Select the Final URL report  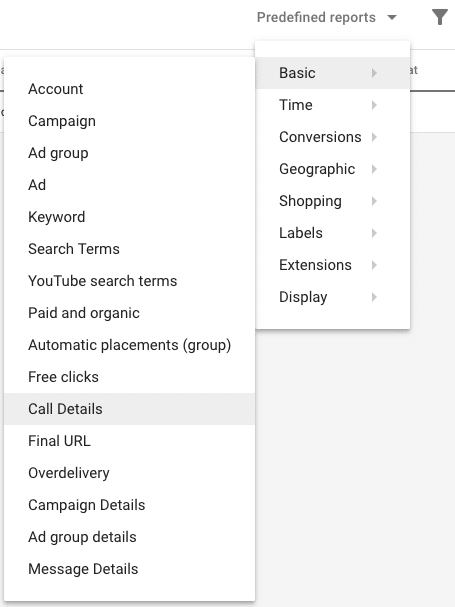point(130,441)
